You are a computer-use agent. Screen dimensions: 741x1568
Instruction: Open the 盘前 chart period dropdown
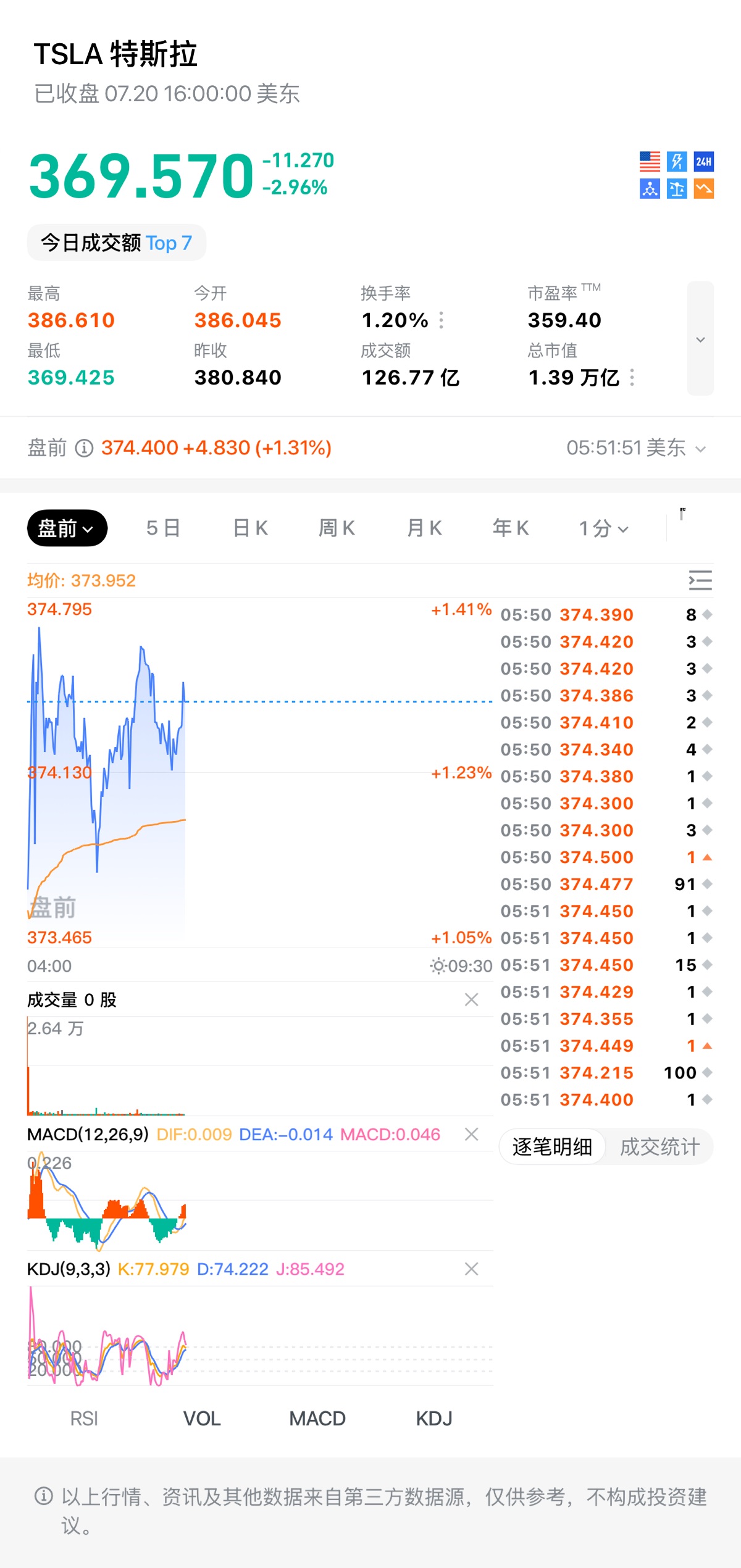[67, 528]
